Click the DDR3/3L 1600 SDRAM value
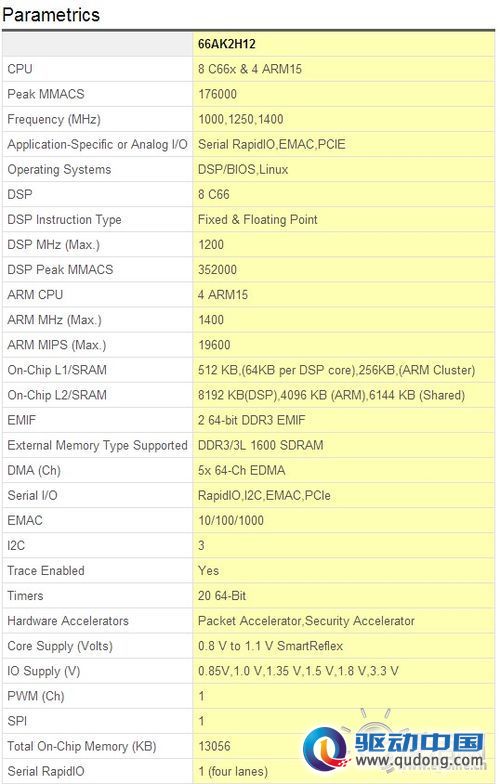 (x=260, y=445)
